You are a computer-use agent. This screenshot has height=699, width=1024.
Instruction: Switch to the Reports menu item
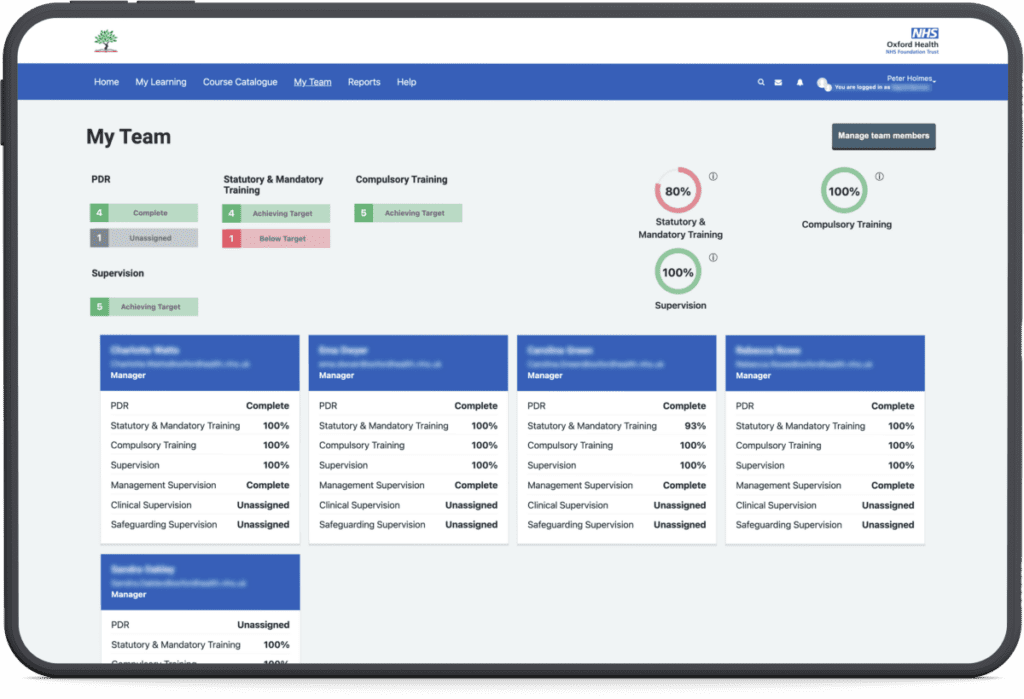click(364, 82)
